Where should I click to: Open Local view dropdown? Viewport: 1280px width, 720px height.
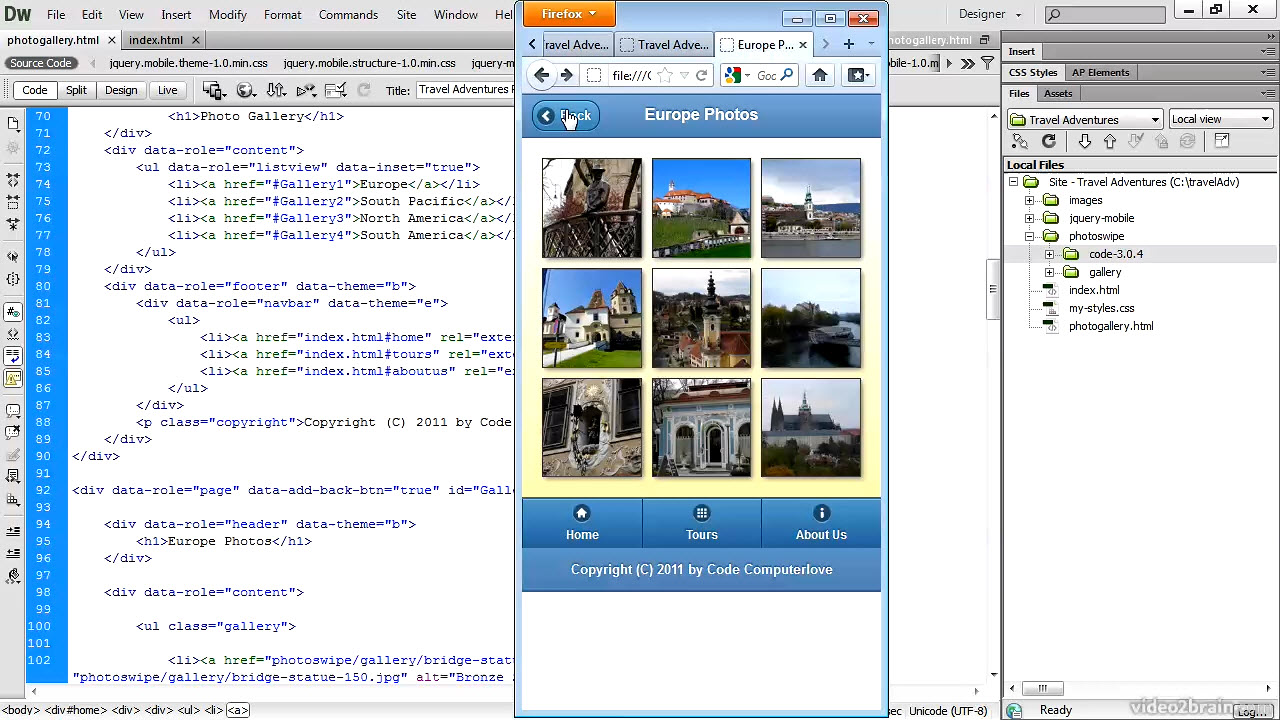click(1220, 119)
